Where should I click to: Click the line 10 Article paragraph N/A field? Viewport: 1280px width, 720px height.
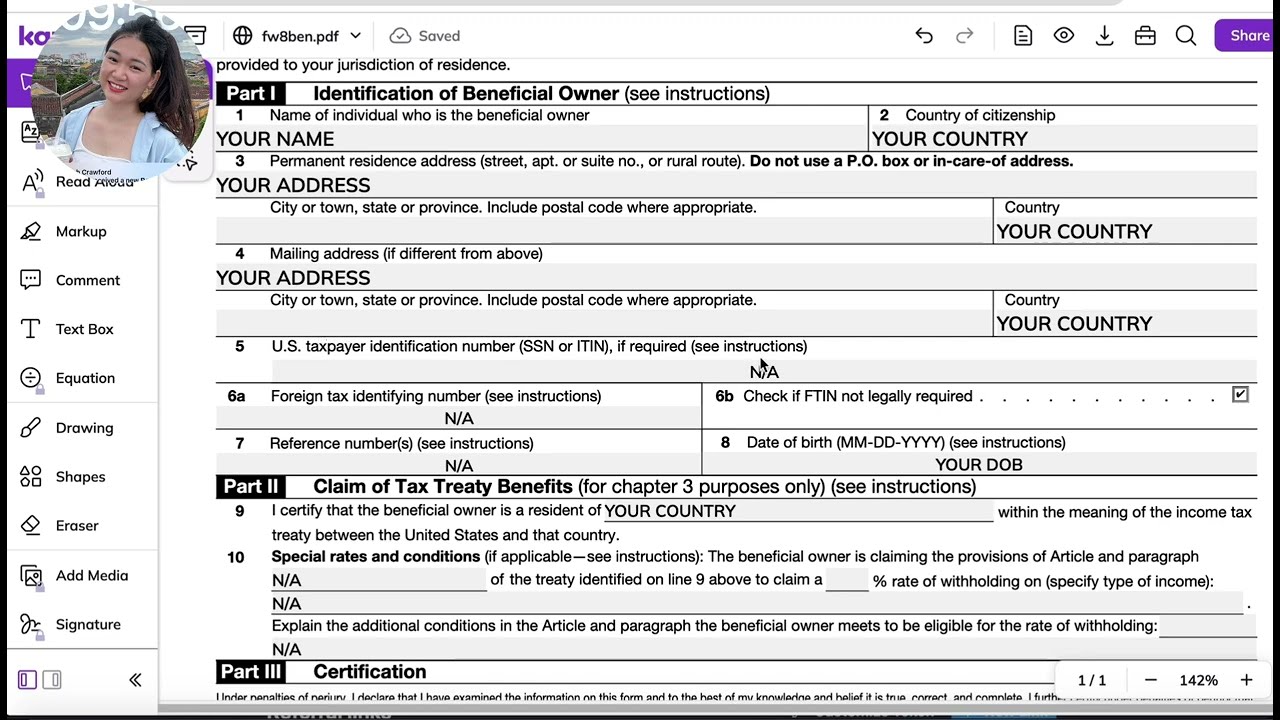tap(379, 580)
